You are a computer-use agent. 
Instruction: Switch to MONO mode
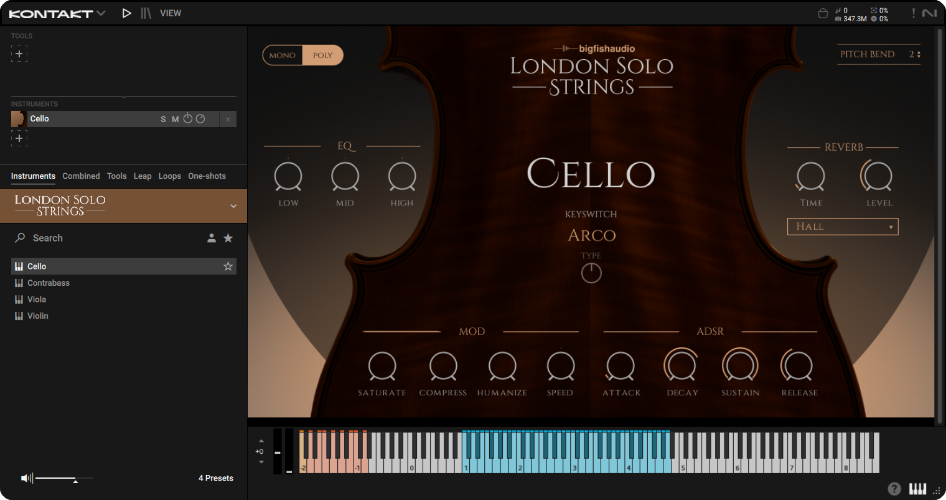(282, 55)
